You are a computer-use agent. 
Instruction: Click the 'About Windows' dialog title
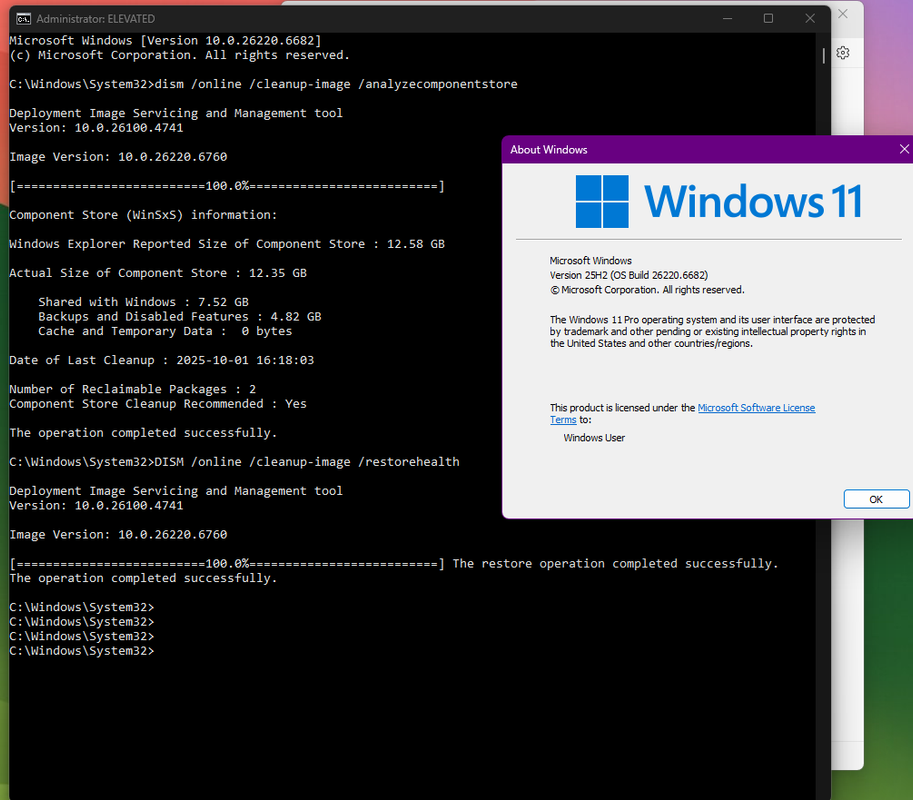(x=548, y=150)
